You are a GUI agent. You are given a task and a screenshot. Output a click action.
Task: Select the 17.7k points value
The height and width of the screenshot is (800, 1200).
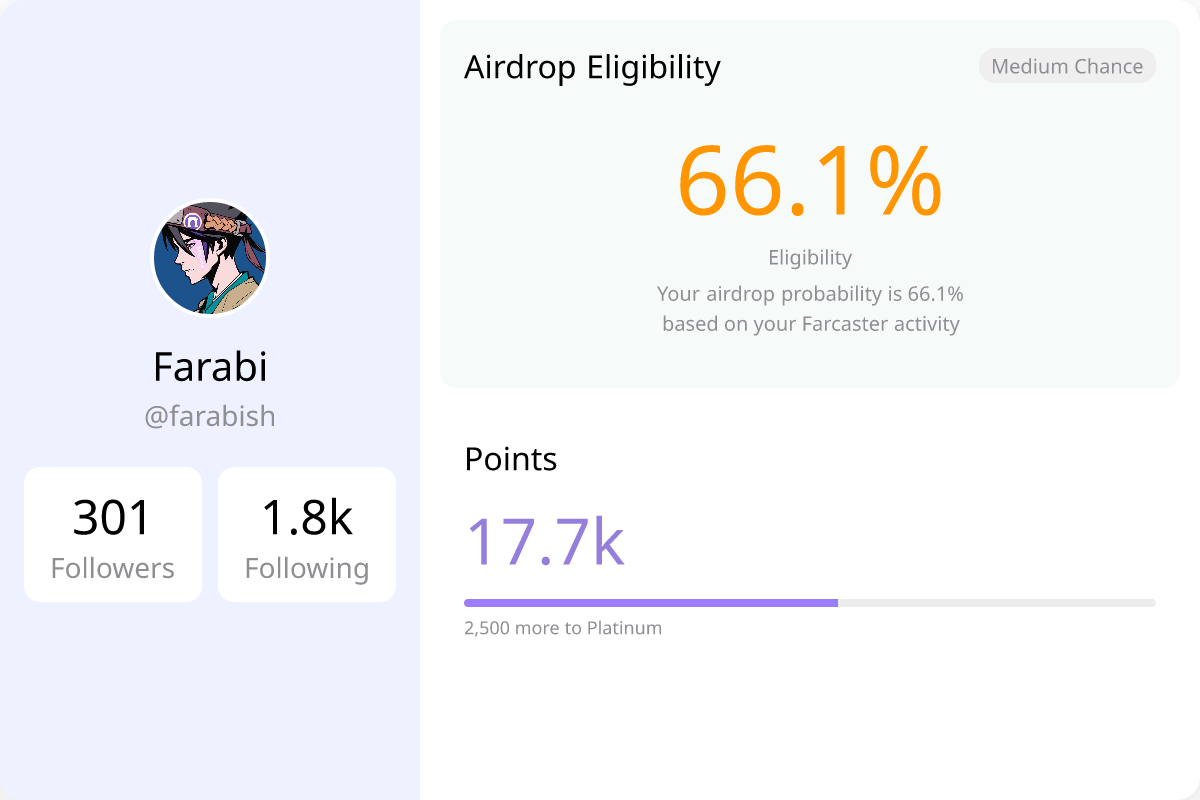pyautogui.click(x=545, y=541)
